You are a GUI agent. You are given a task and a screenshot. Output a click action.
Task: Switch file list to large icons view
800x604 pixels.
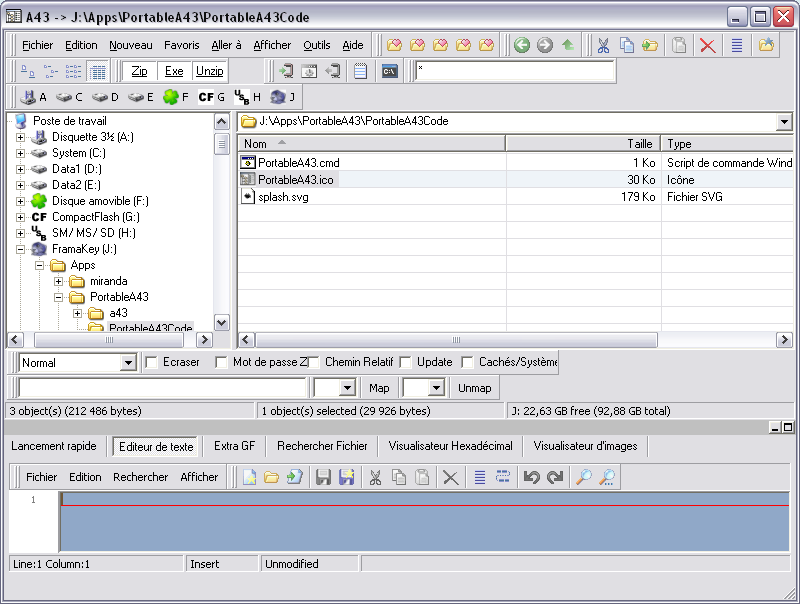point(28,71)
